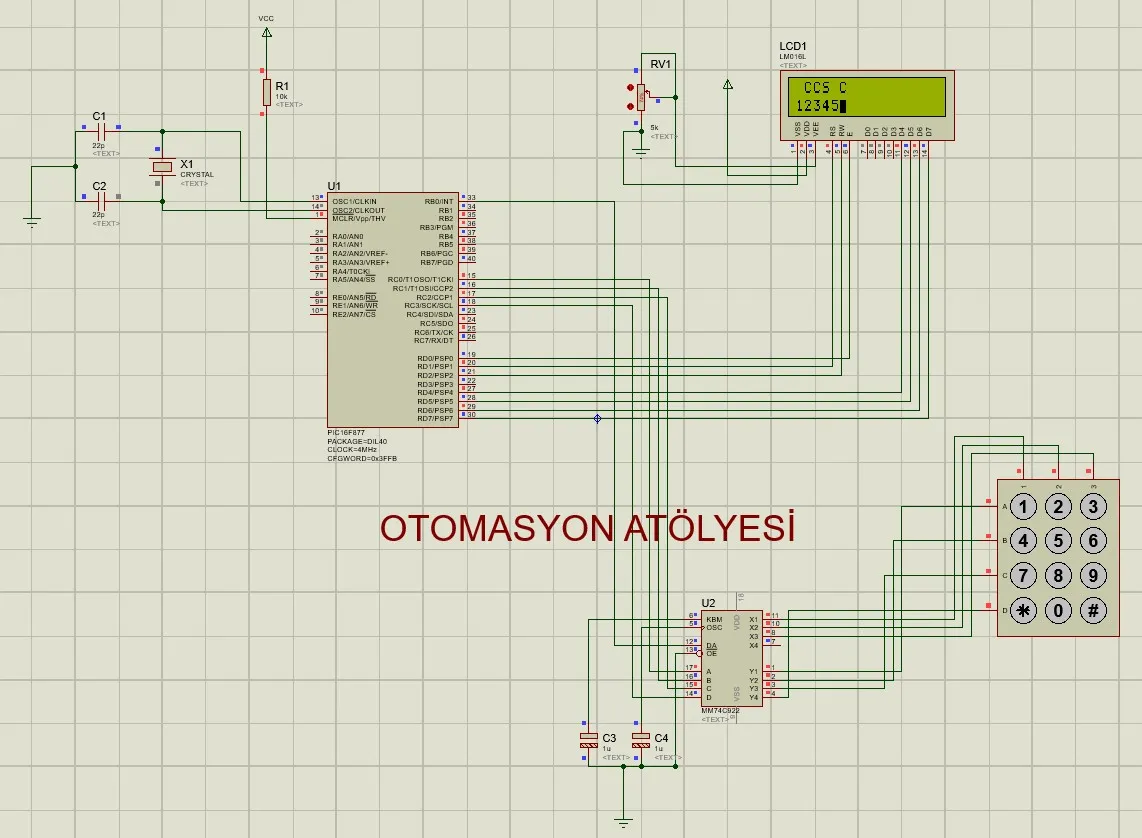1142x838 pixels.
Task: Select the PIC16F877 microcontroller U1 body
Action: tap(393, 310)
